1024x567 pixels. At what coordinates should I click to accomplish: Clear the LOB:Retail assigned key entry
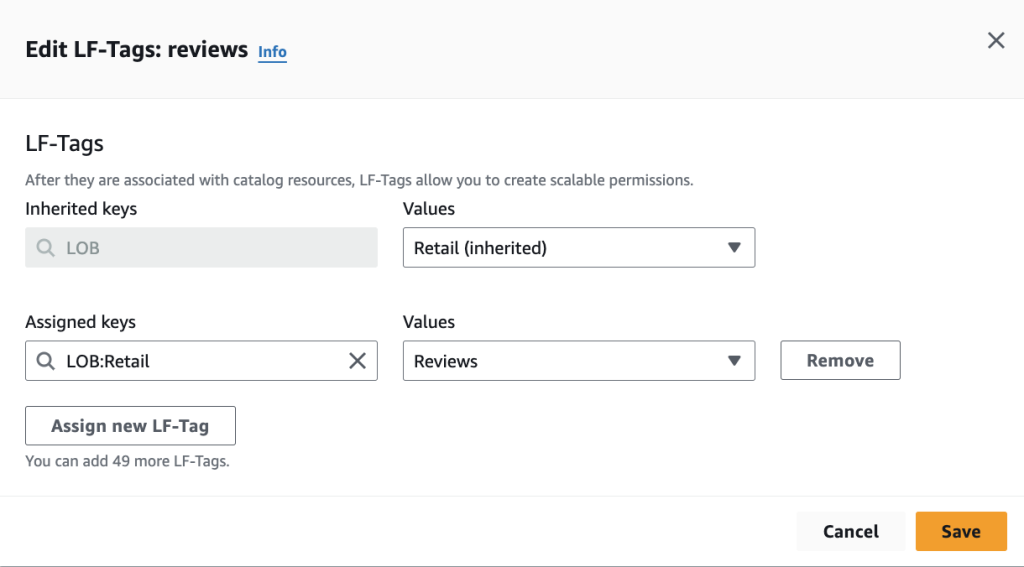click(x=357, y=361)
